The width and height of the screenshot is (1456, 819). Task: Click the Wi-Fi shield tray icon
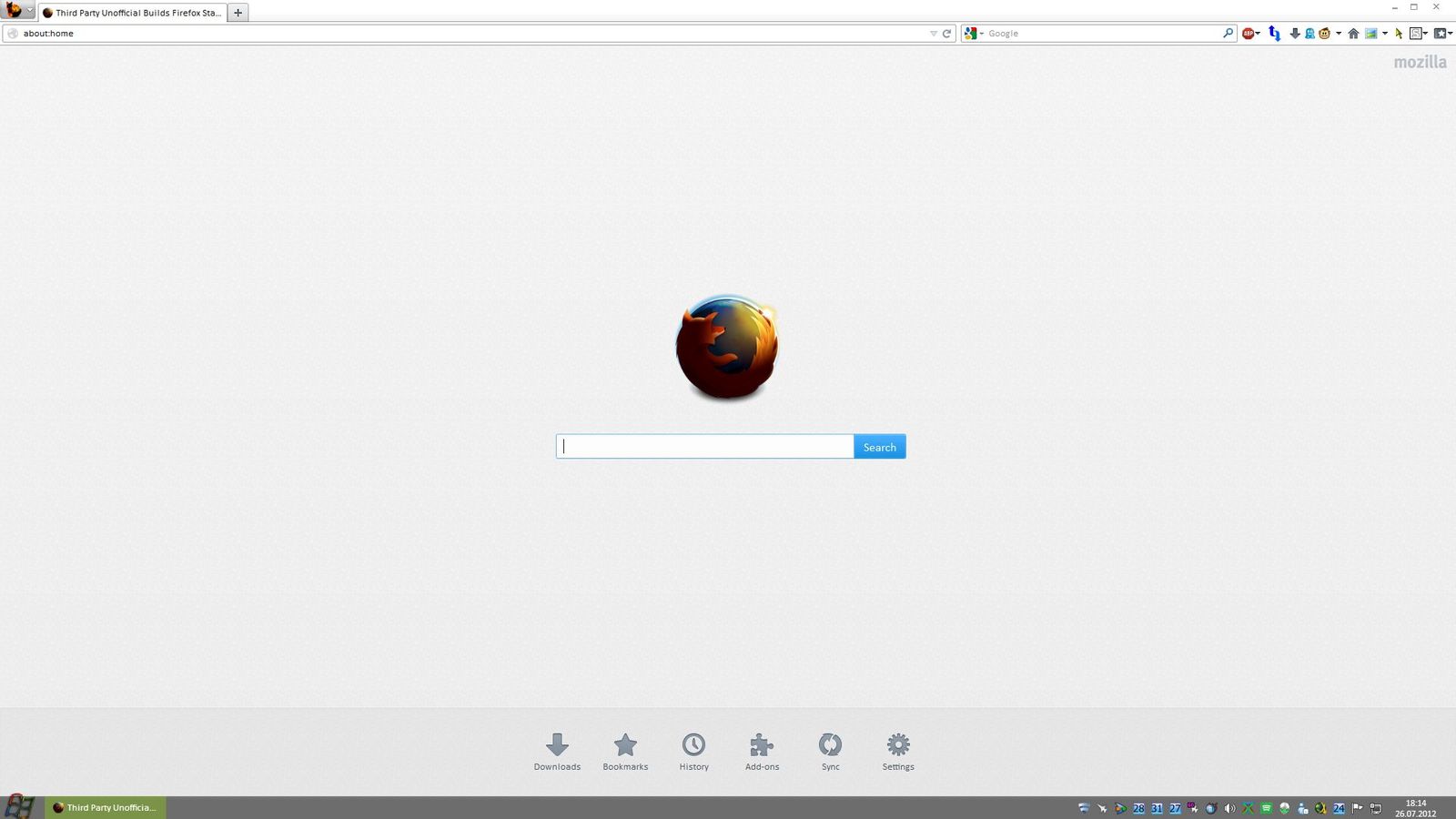pos(1084,808)
